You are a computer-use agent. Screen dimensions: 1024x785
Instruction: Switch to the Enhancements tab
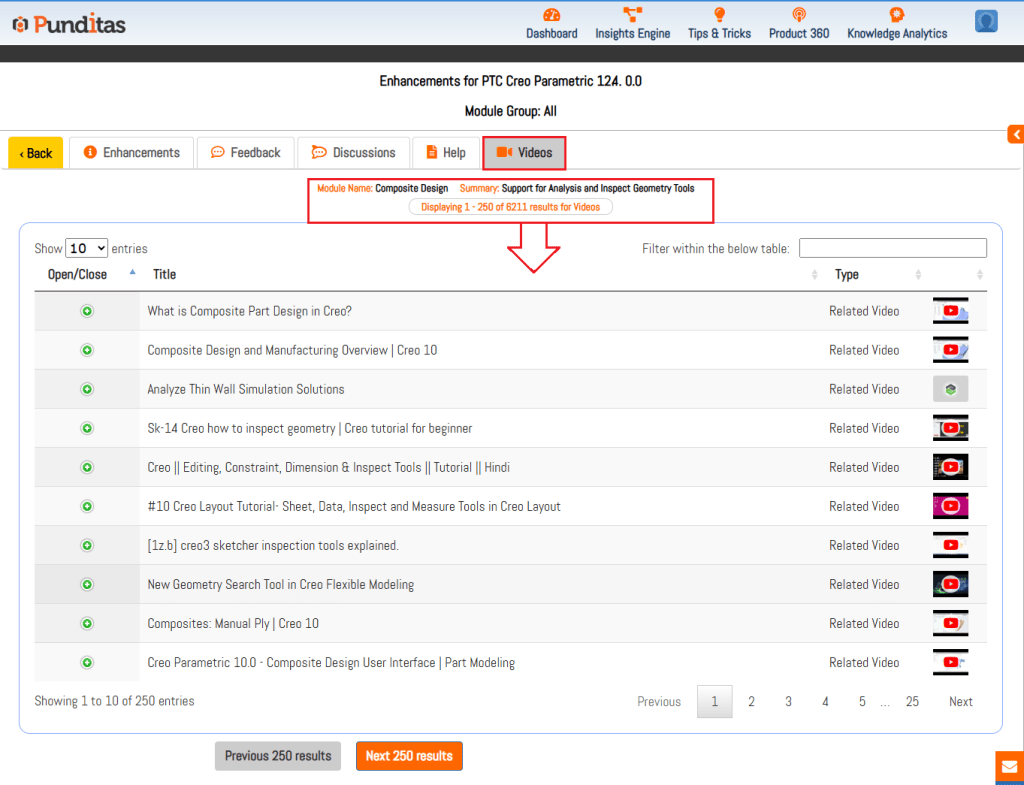131,153
